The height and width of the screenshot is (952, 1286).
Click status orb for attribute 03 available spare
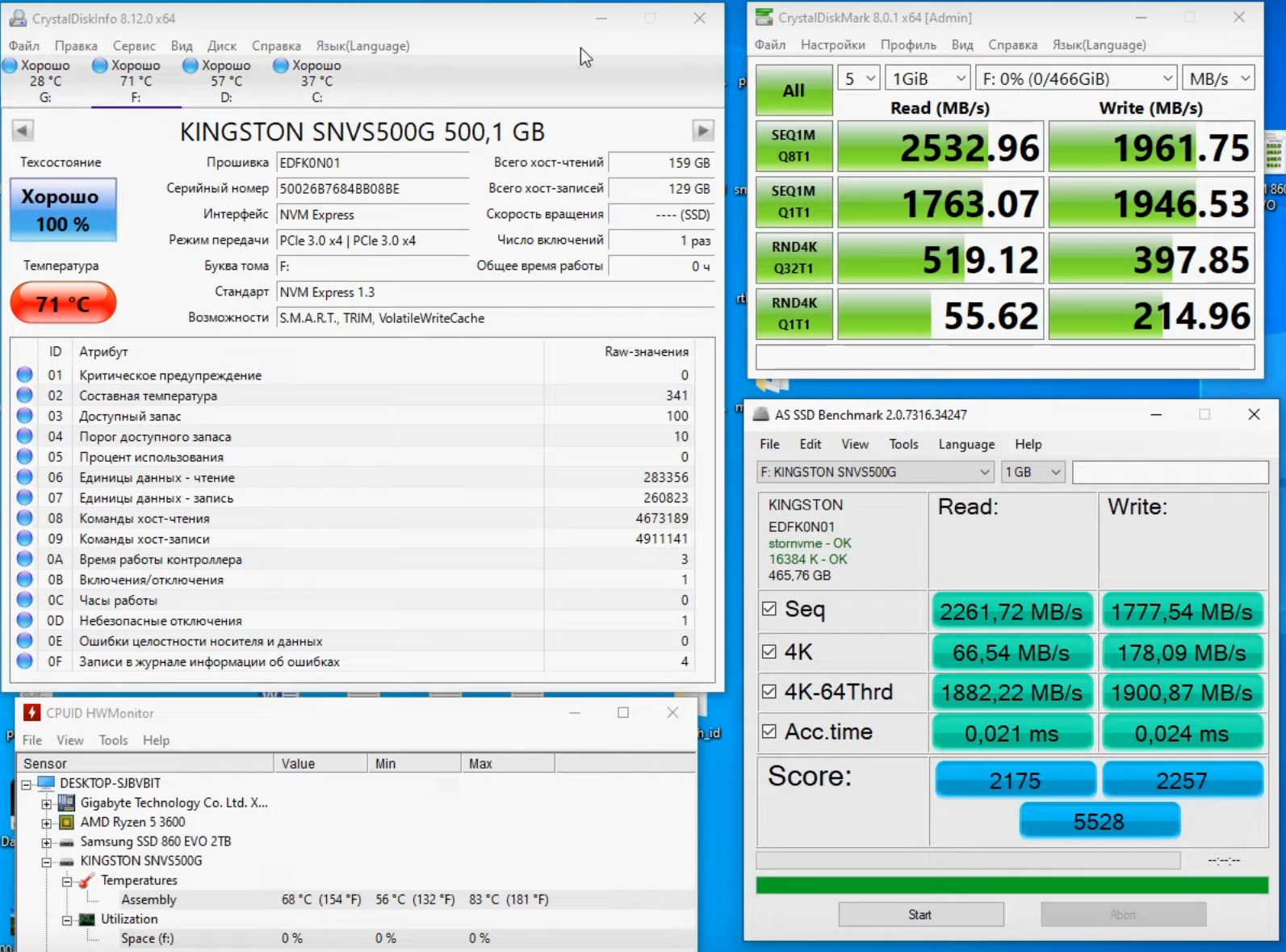(25, 416)
